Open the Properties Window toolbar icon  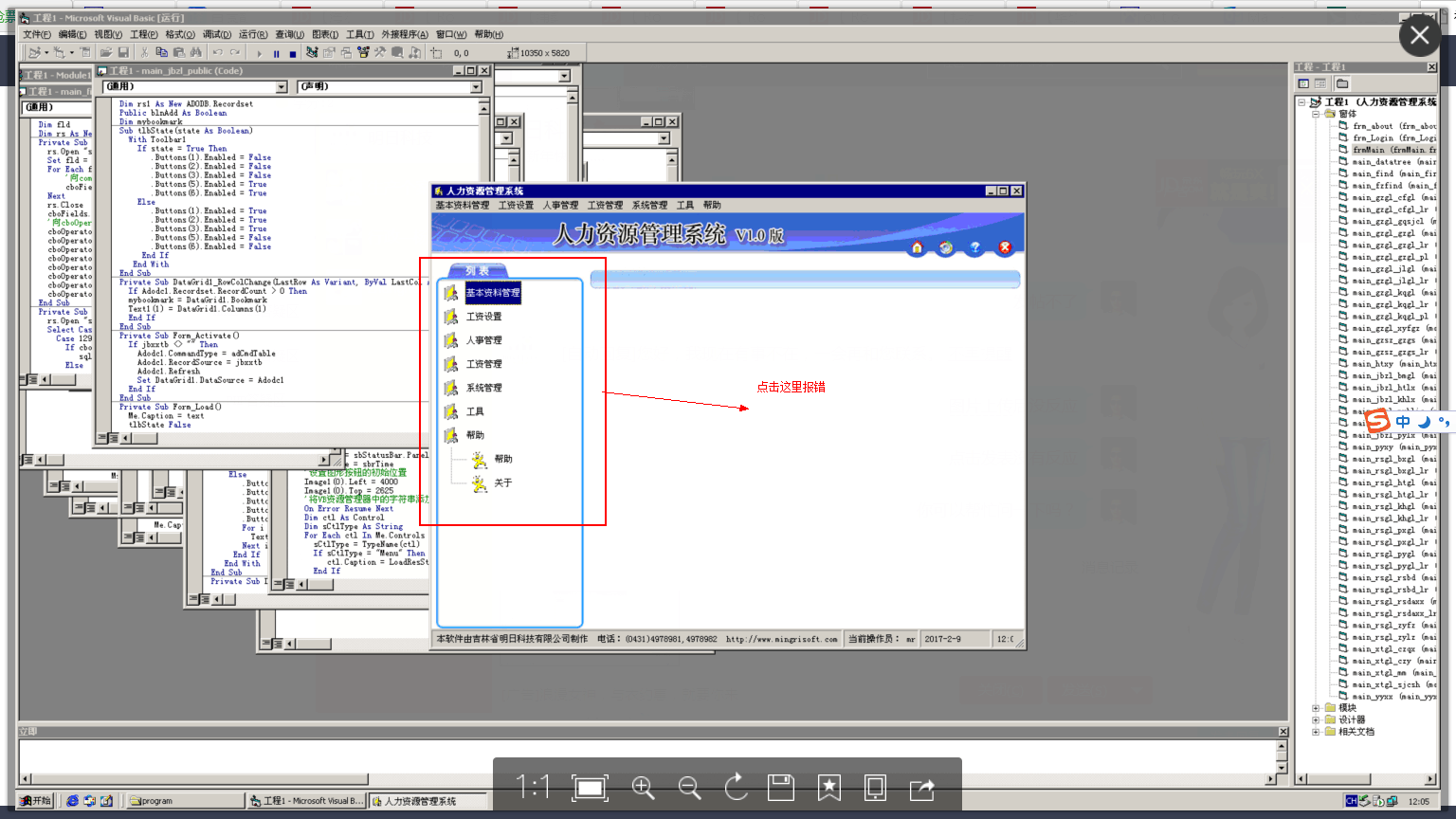coord(329,53)
